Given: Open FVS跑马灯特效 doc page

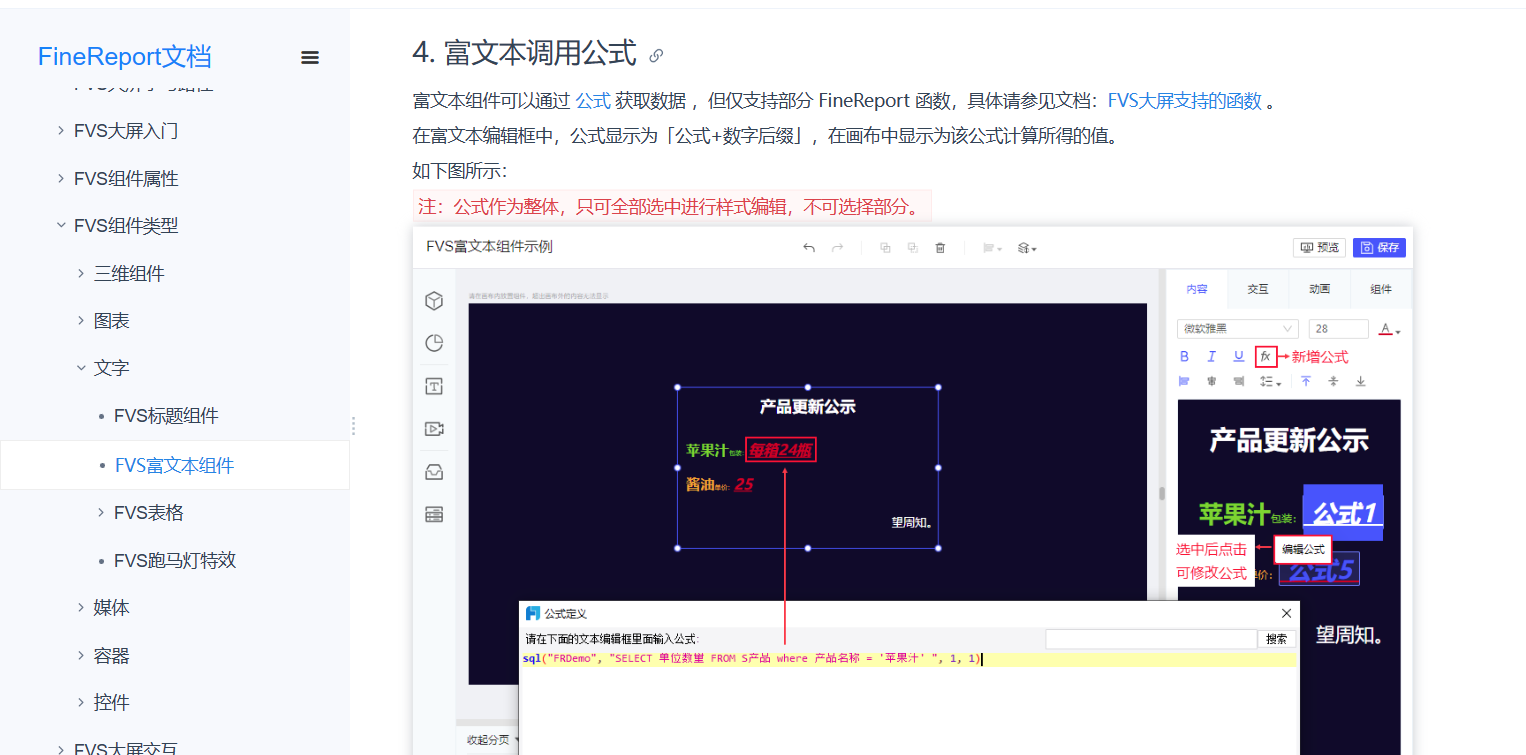Looking at the screenshot, I should [x=175, y=560].
